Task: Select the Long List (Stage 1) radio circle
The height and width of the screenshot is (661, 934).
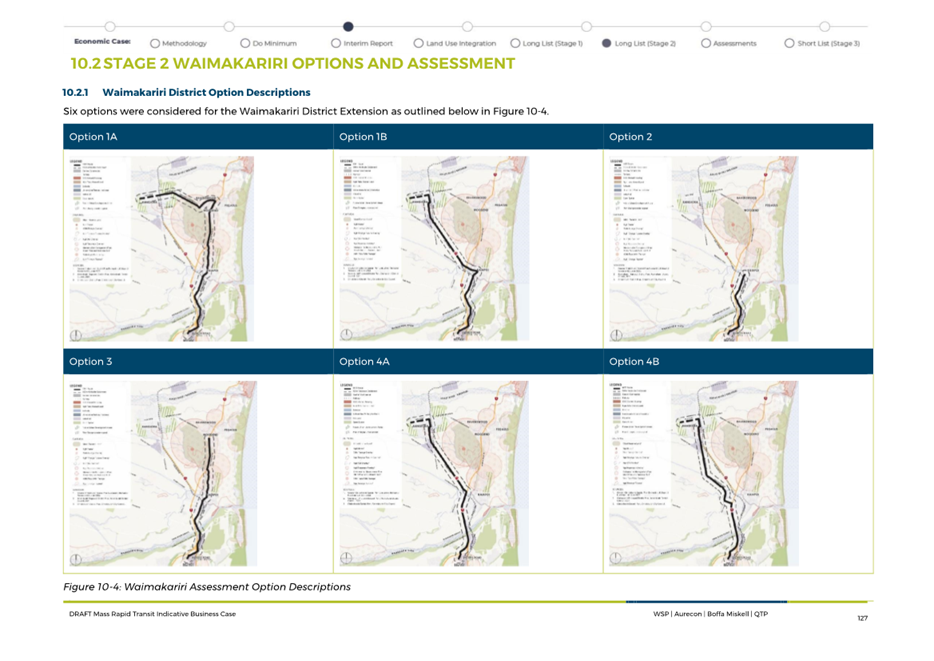Action: tap(515, 43)
